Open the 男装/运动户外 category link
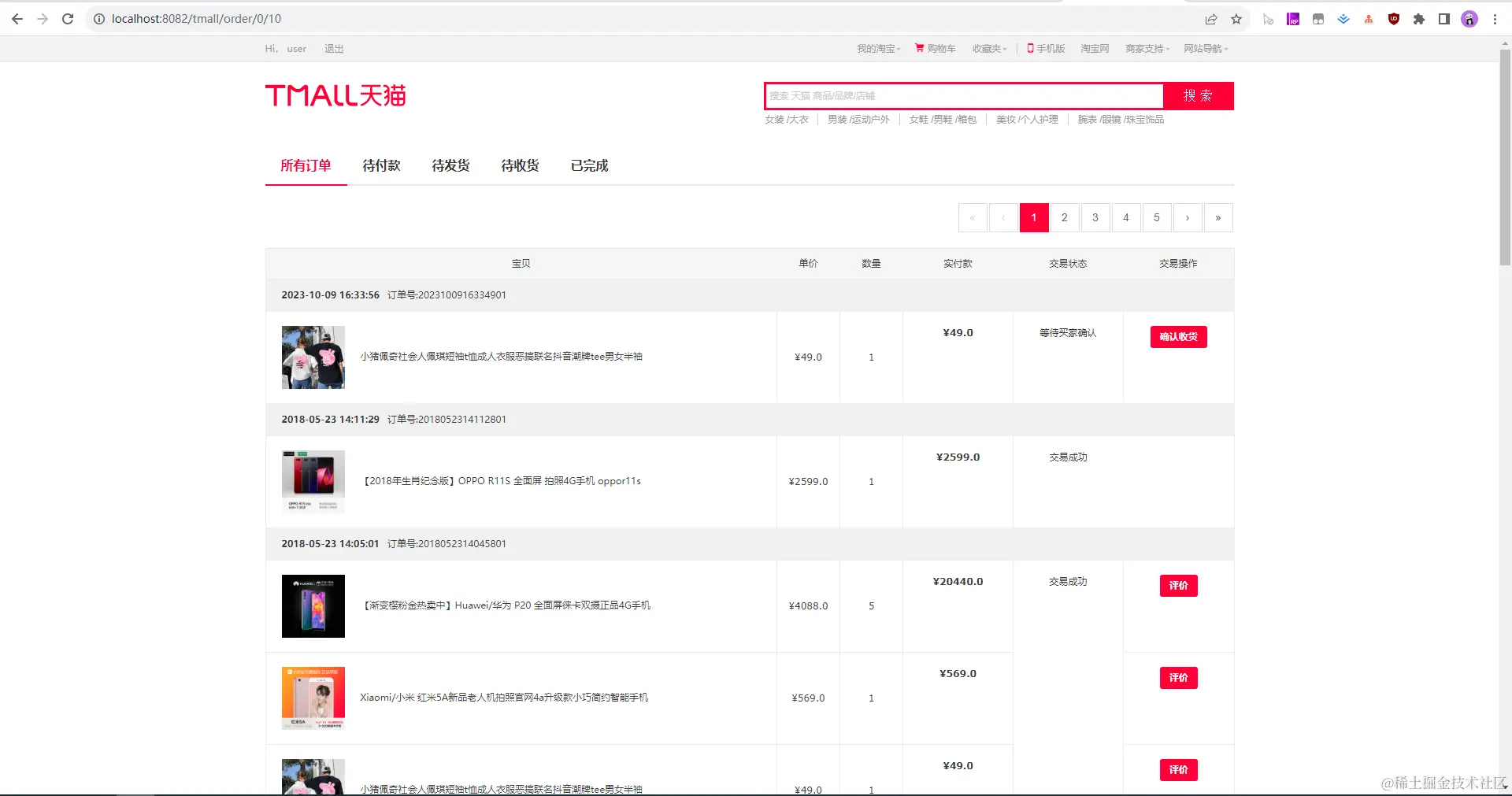Image resolution: width=1512 pixels, height=796 pixels. click(858, 120)
